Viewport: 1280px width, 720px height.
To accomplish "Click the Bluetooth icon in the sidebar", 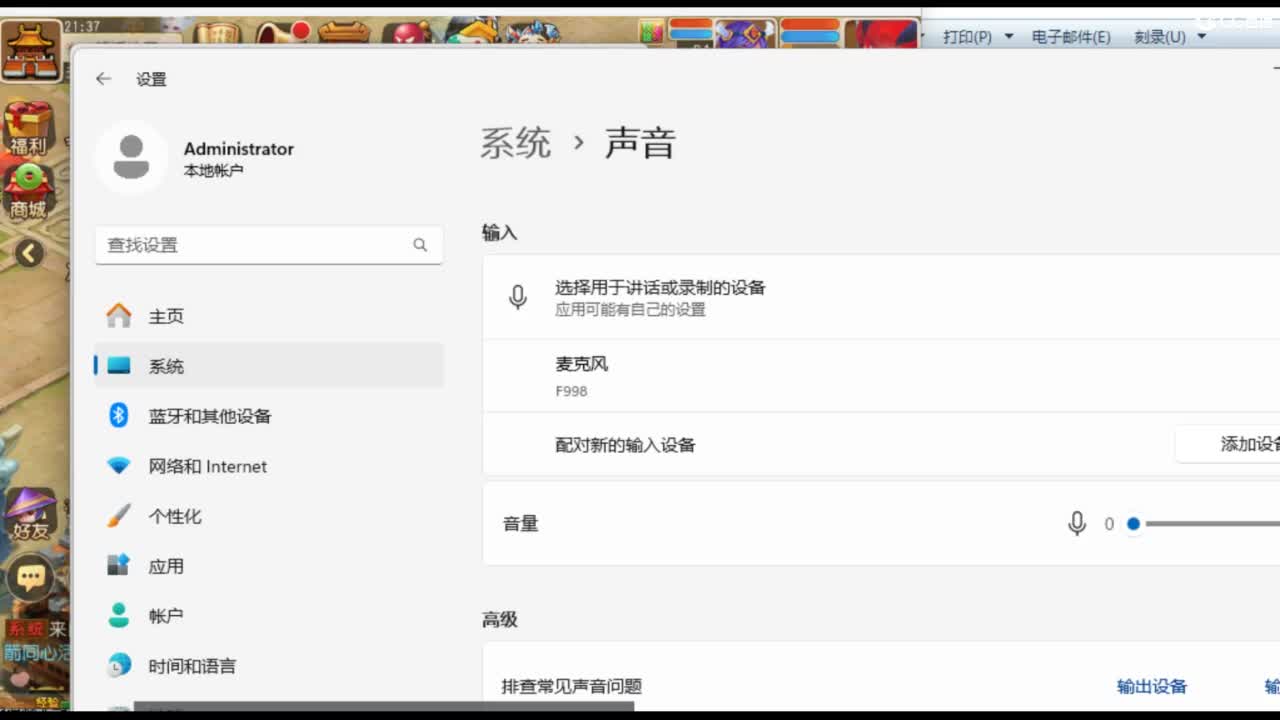I will [119, 416].
